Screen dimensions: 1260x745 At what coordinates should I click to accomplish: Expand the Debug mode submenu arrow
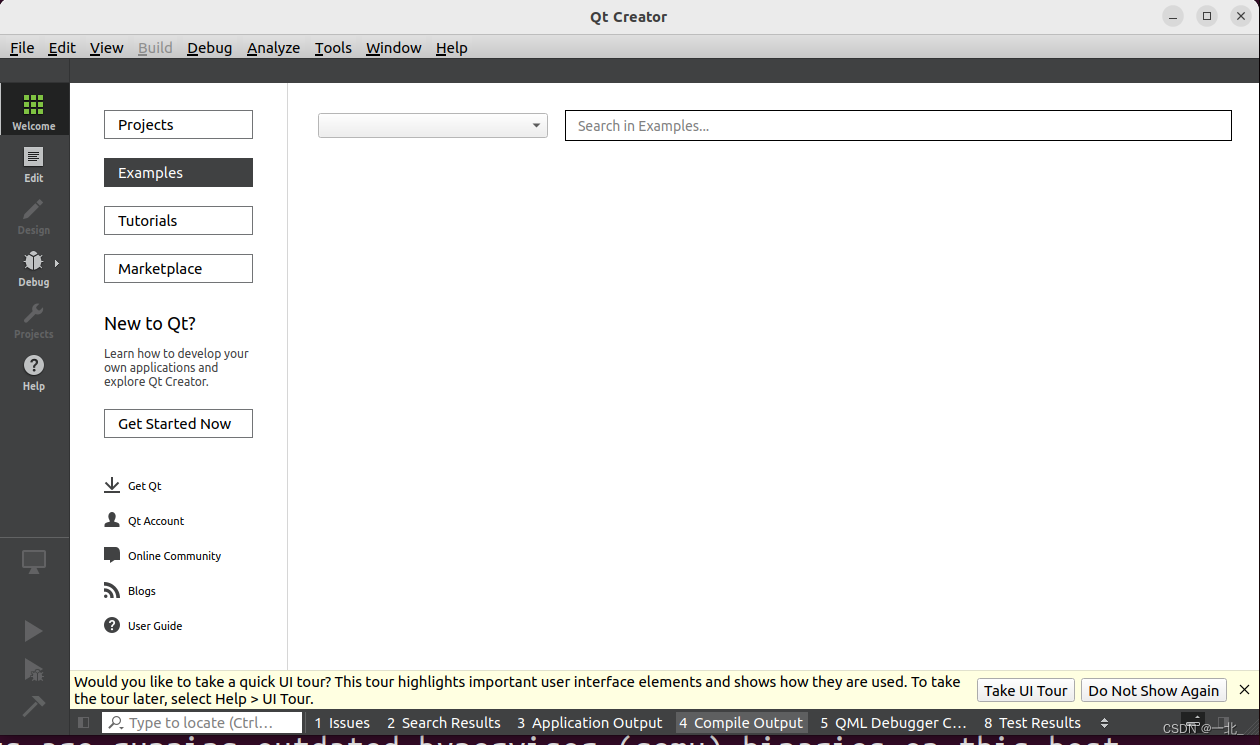click(x=57, y=263)
